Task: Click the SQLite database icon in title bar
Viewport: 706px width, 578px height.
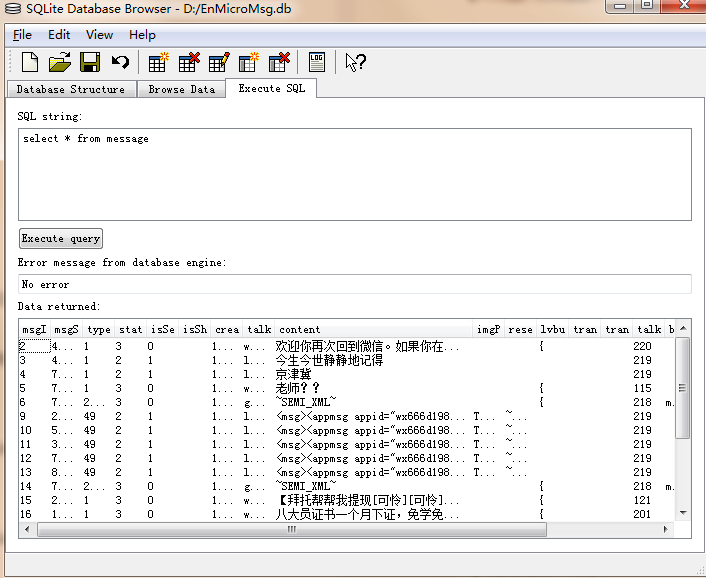Action: (x=13, y=8)
